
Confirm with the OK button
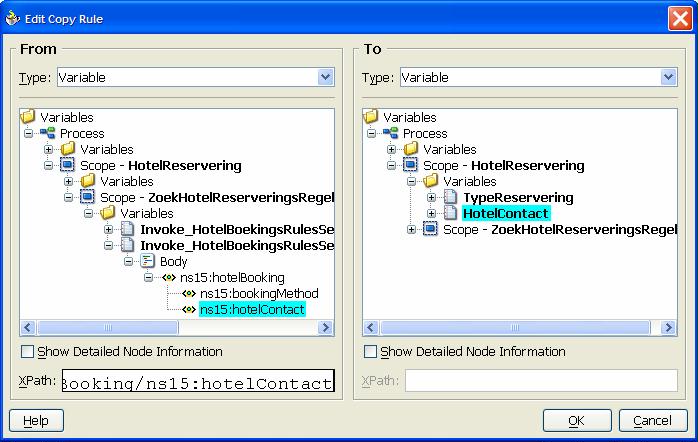(577, 421)
